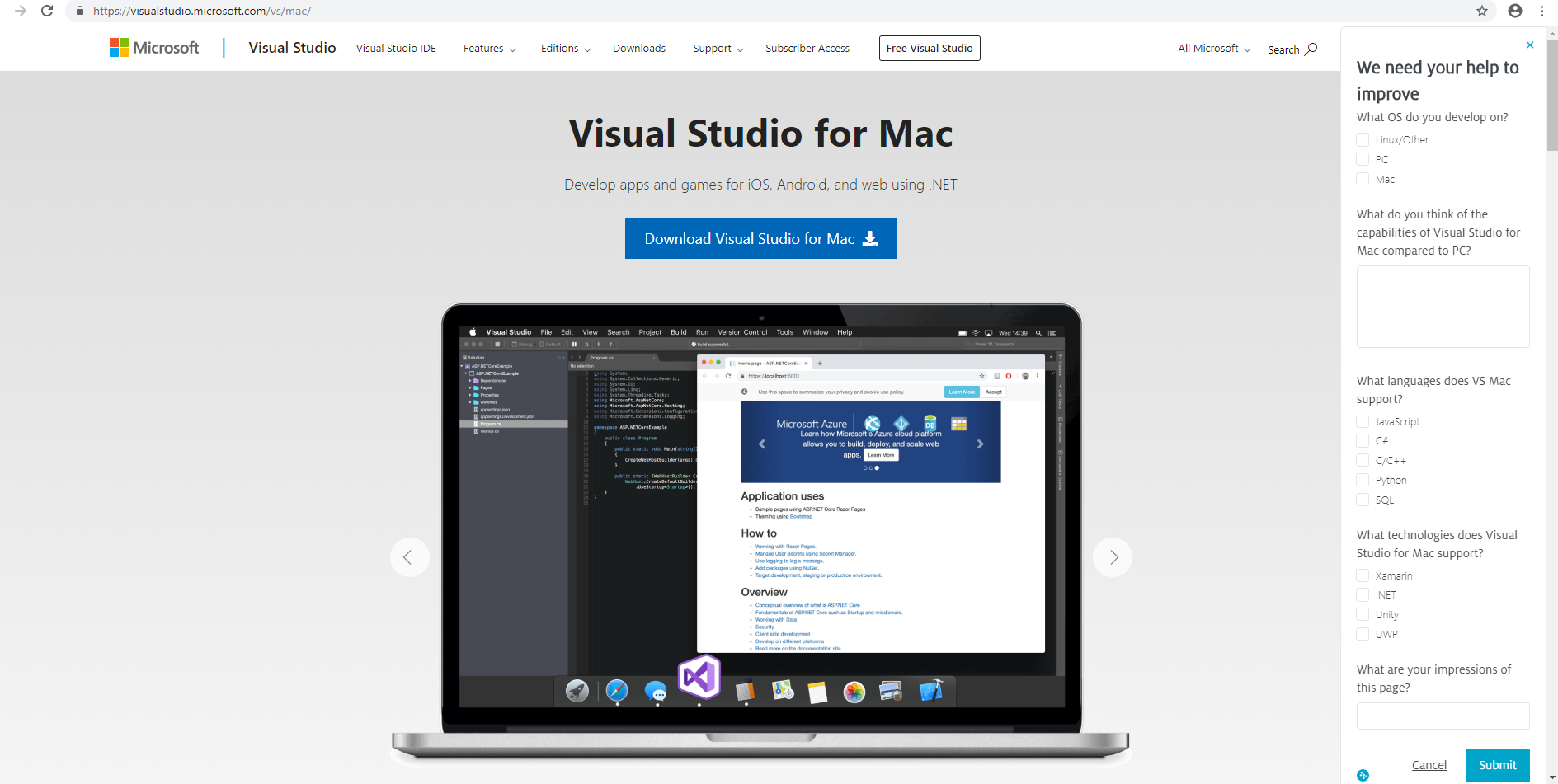Select the Xamarin technology checkbox
This screenshot has width=1558, height=784.
click(1363, 575)
